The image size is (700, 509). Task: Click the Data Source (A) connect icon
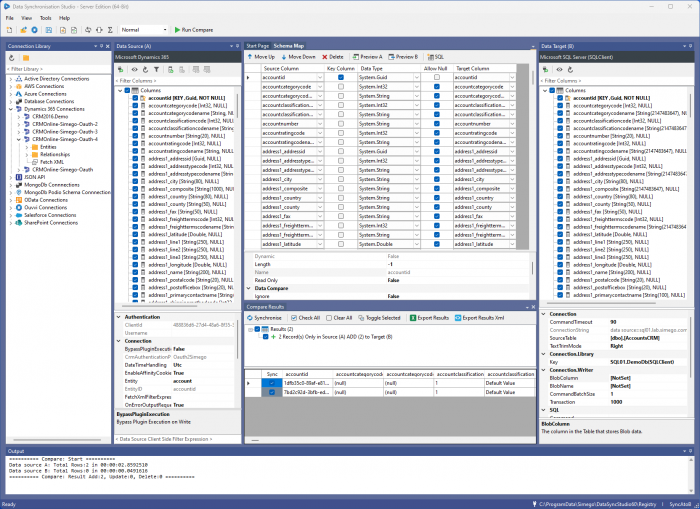121,70
